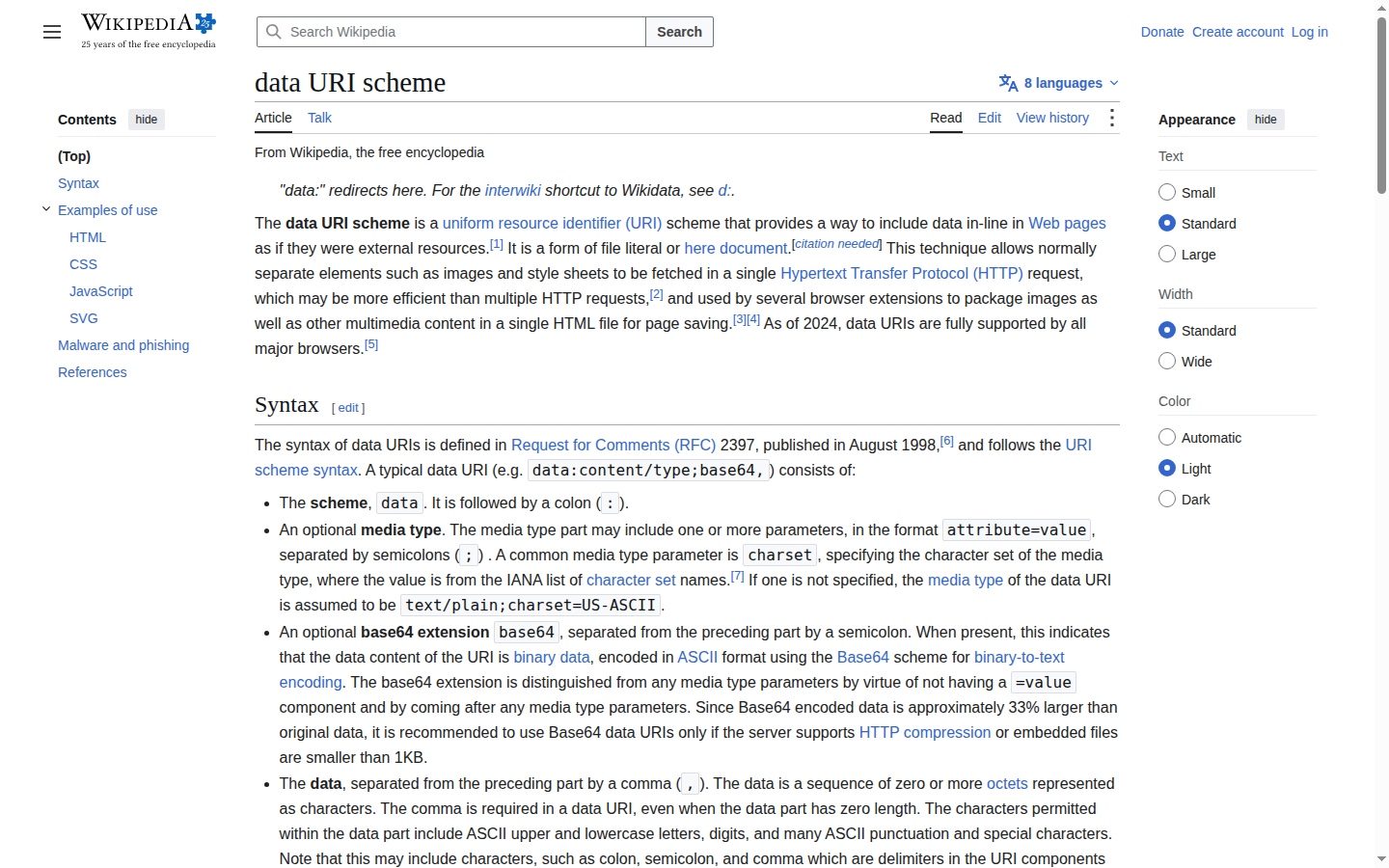This screenshot has width=1389, height=868.
Task: Collapse the Examples of use section
Action: (x=45, y=209)
